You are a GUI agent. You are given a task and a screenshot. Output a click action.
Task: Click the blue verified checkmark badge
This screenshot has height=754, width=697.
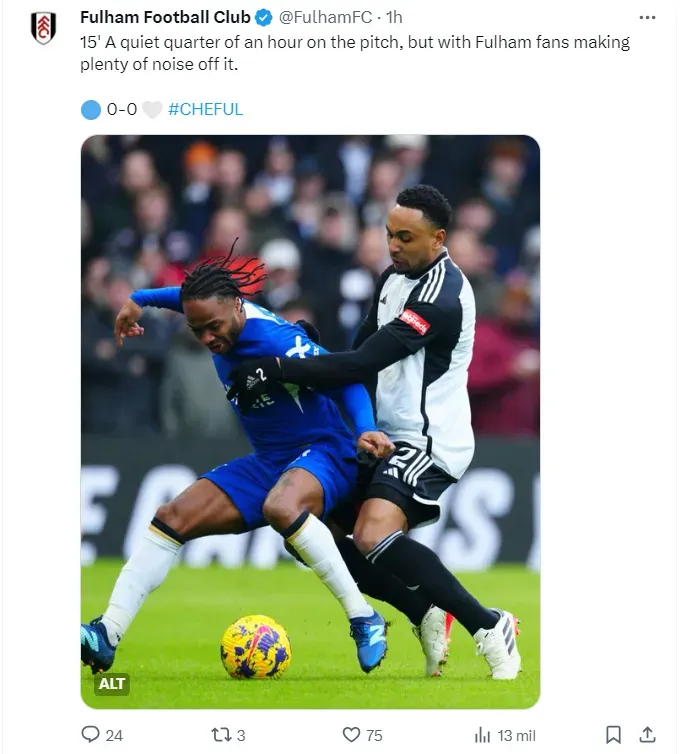(264, 18)
